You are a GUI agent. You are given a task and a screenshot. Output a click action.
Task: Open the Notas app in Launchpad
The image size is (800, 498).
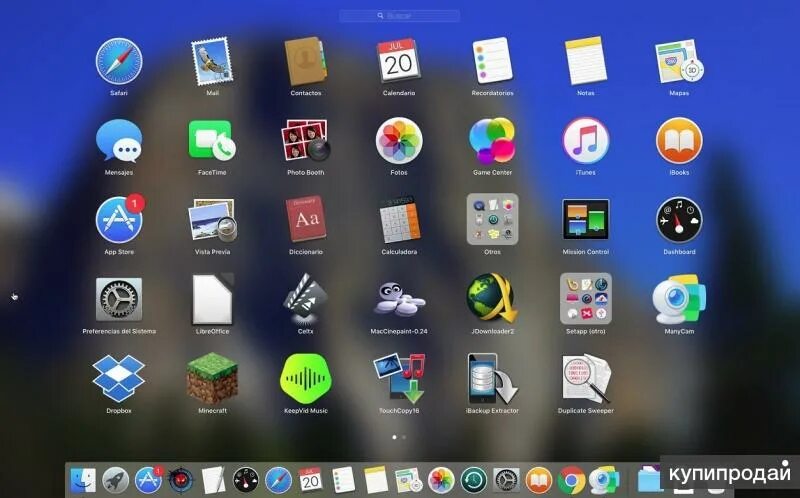(x=586, y=61)
